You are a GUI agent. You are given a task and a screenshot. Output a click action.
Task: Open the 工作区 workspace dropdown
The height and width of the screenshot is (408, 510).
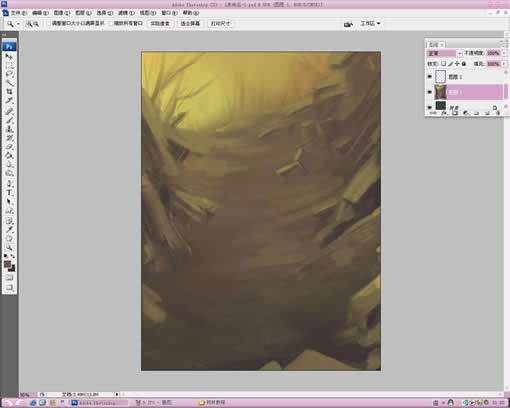click(370, 23)
